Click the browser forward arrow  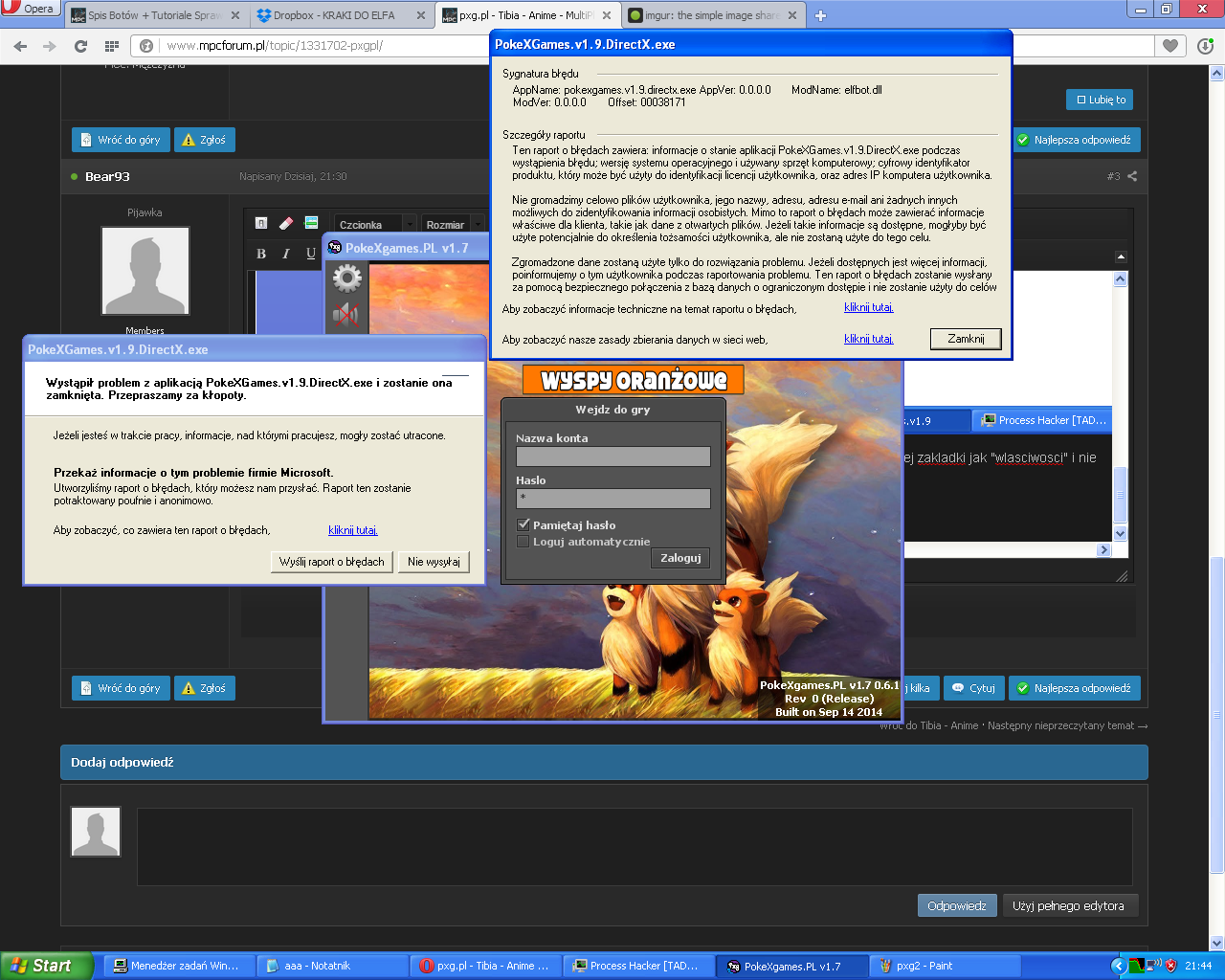click(x=50, y=46)
